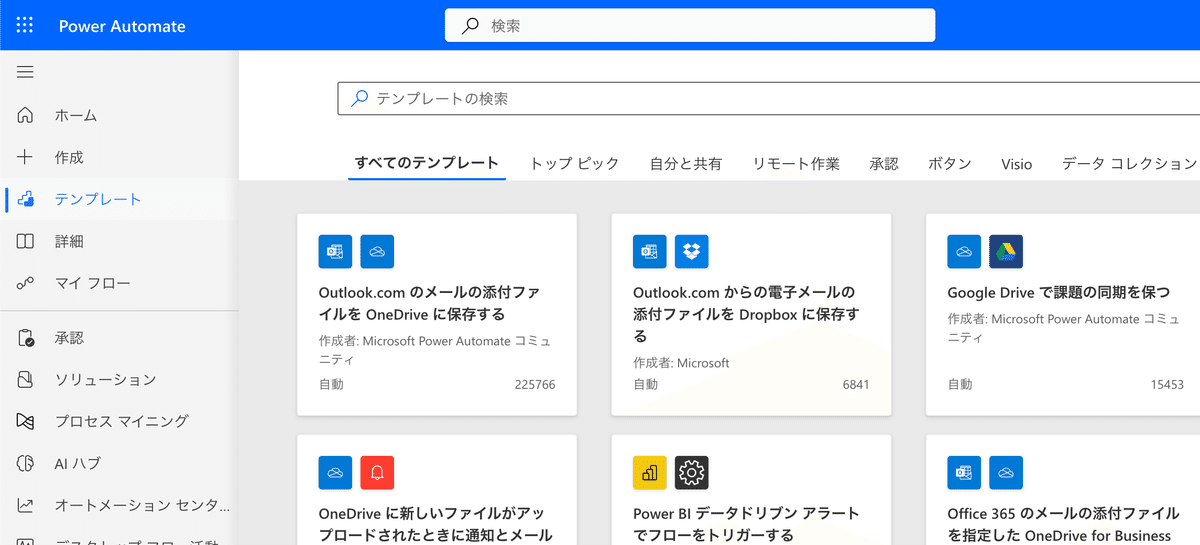Viewport: 1200px width, 545px height.
Task: Click Outlook icon on the Office 365 card
Action: (x=964, y=473)
